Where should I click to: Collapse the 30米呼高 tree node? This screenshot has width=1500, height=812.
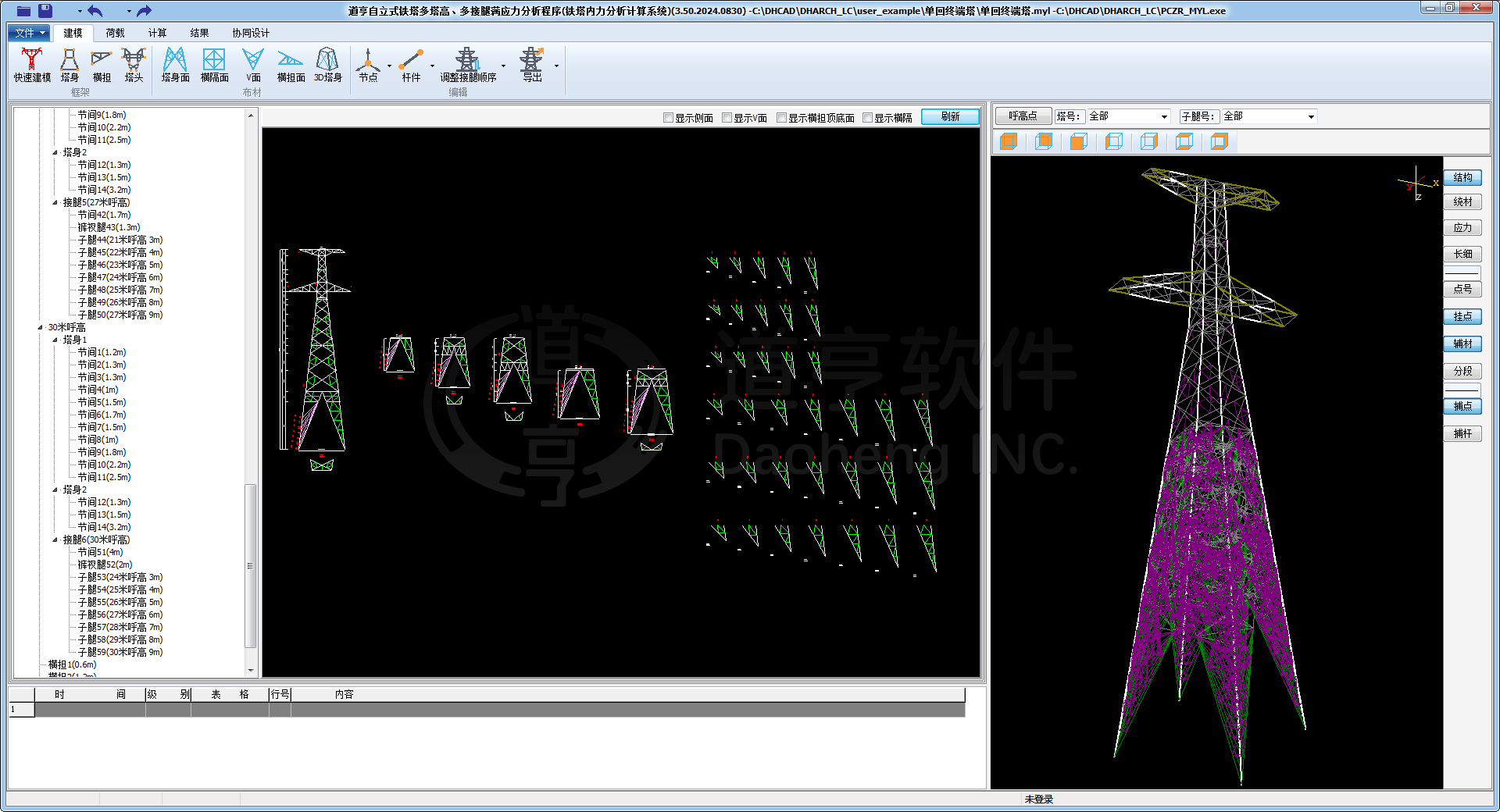click(x=41, y=327)
